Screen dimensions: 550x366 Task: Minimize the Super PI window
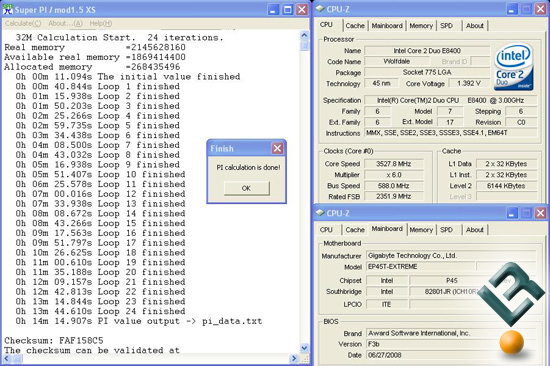pyautogui.click(x=273, y=9)
